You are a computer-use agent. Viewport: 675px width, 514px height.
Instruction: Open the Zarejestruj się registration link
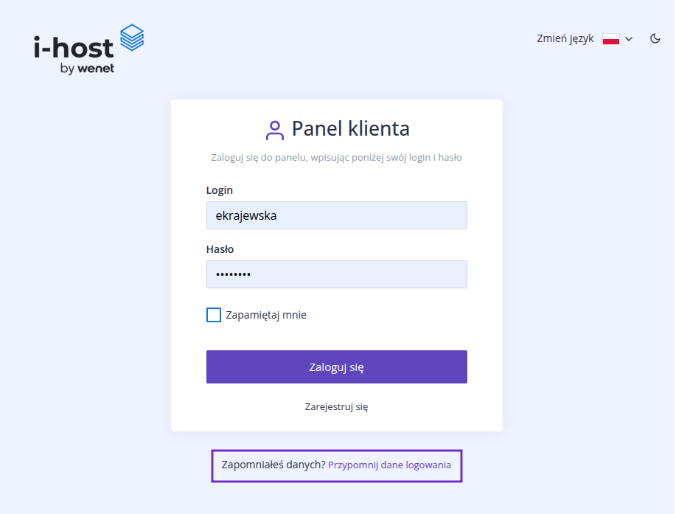(x=337, y=407)
